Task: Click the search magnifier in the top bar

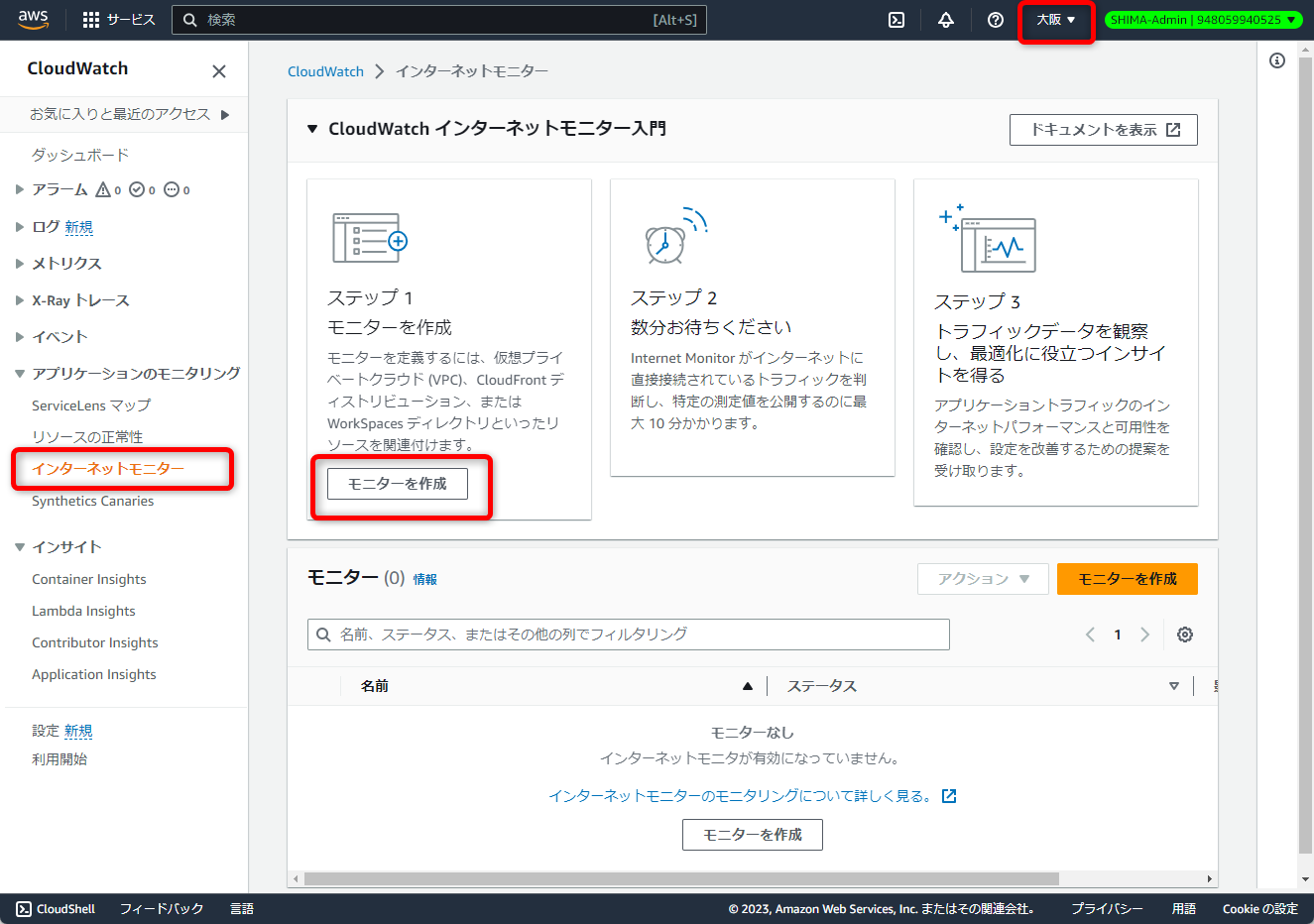Action: click(x=190, y=19)
